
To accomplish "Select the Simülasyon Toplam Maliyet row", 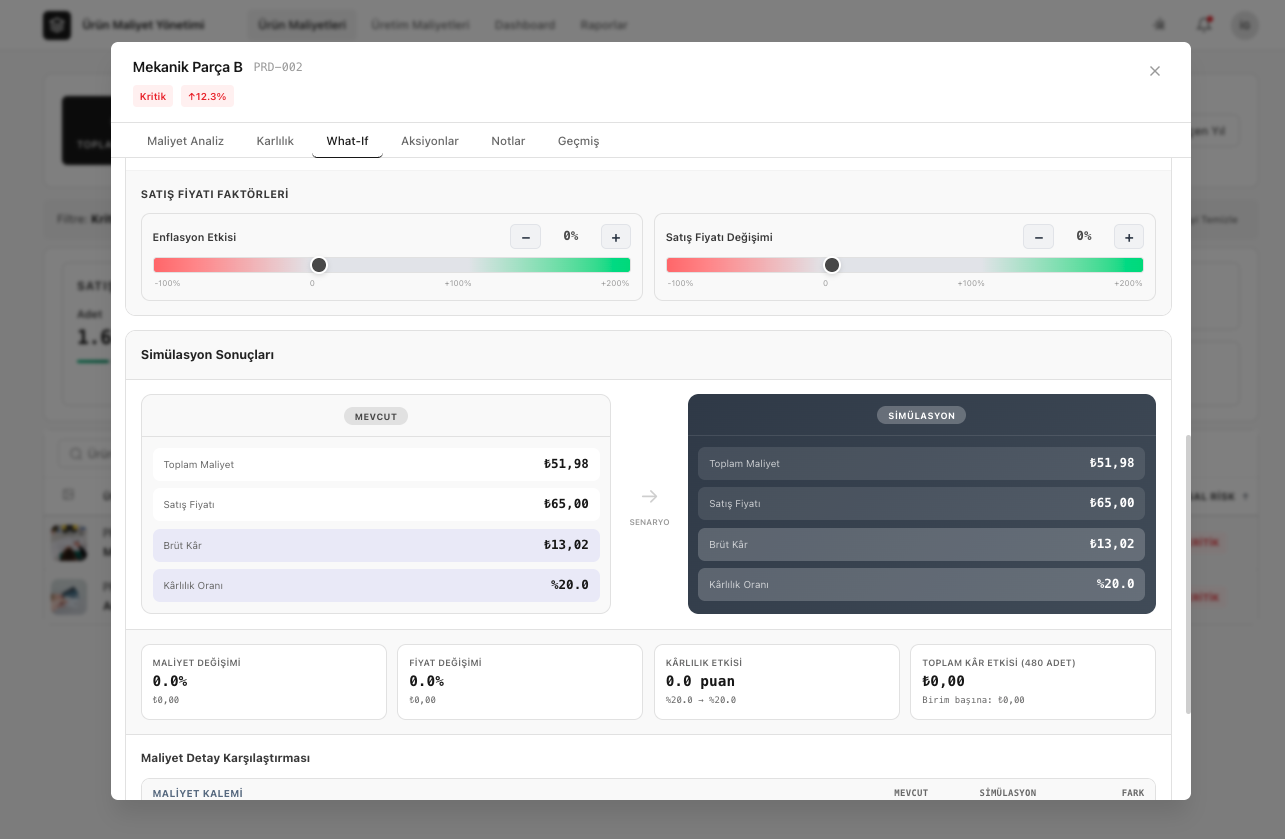I will coord(921,463).
